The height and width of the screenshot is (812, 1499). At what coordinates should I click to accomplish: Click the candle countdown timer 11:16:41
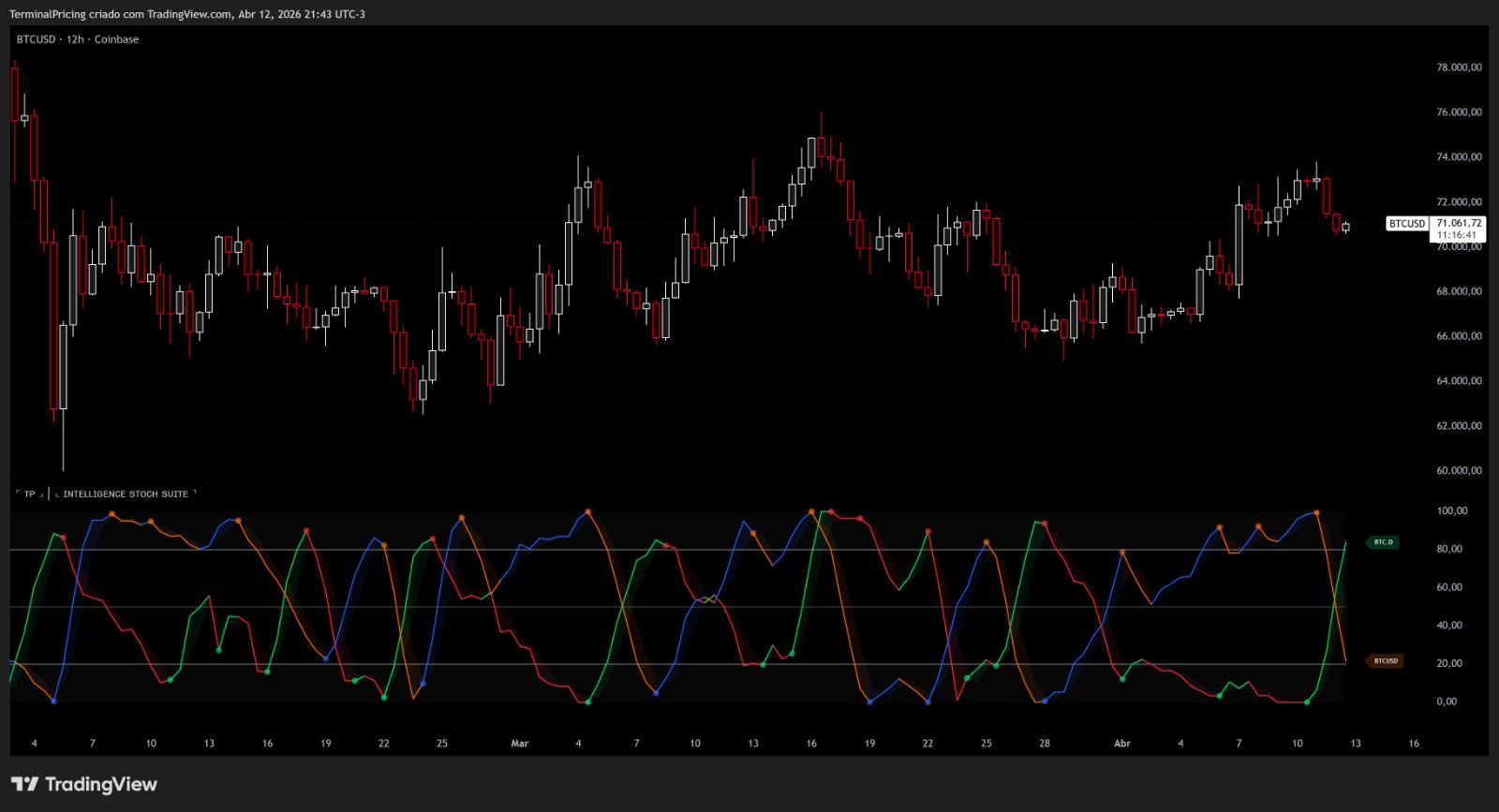point(1459,235)
